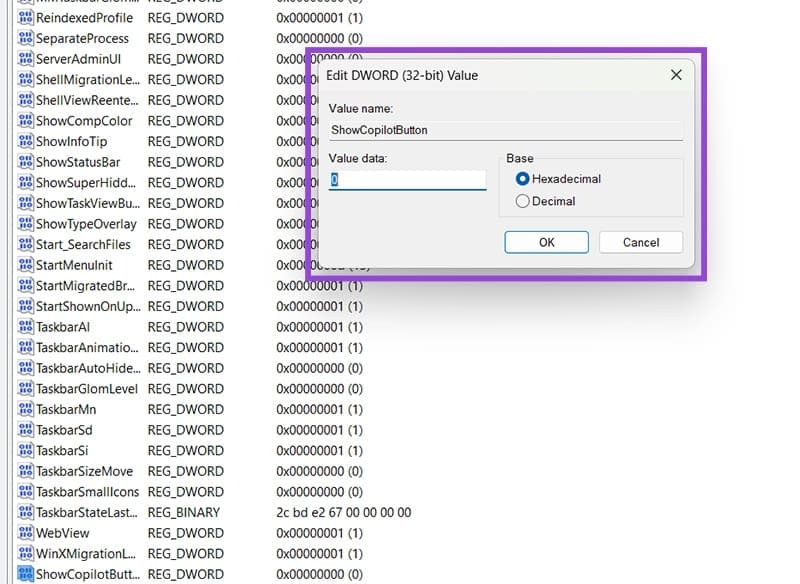Select the TaskbarAl value icon

[x=26, y=327]
